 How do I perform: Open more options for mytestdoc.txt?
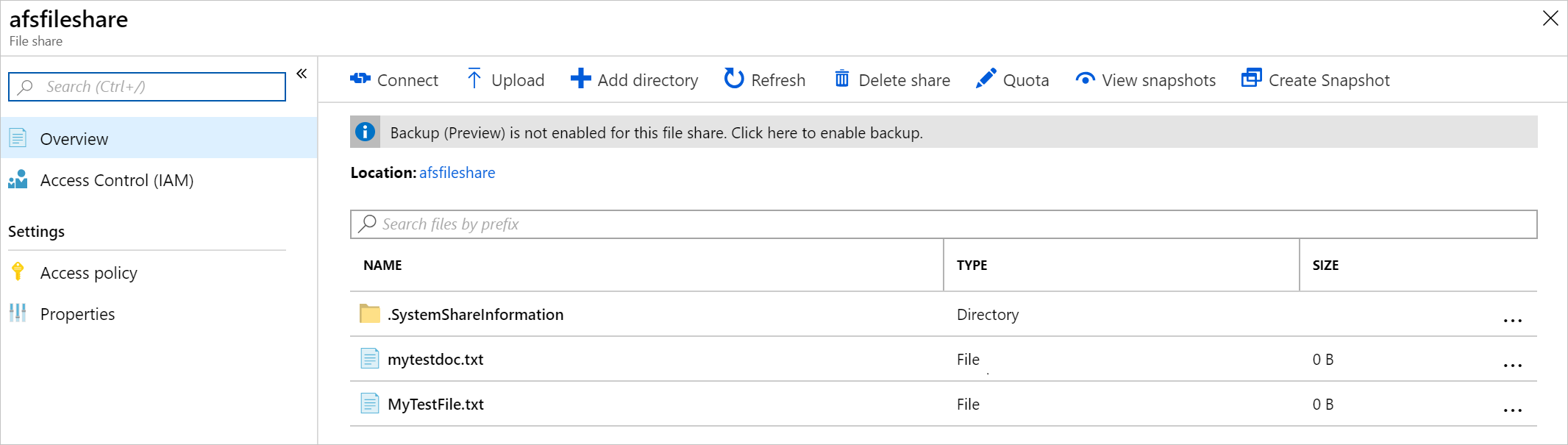coord(1512,366)
